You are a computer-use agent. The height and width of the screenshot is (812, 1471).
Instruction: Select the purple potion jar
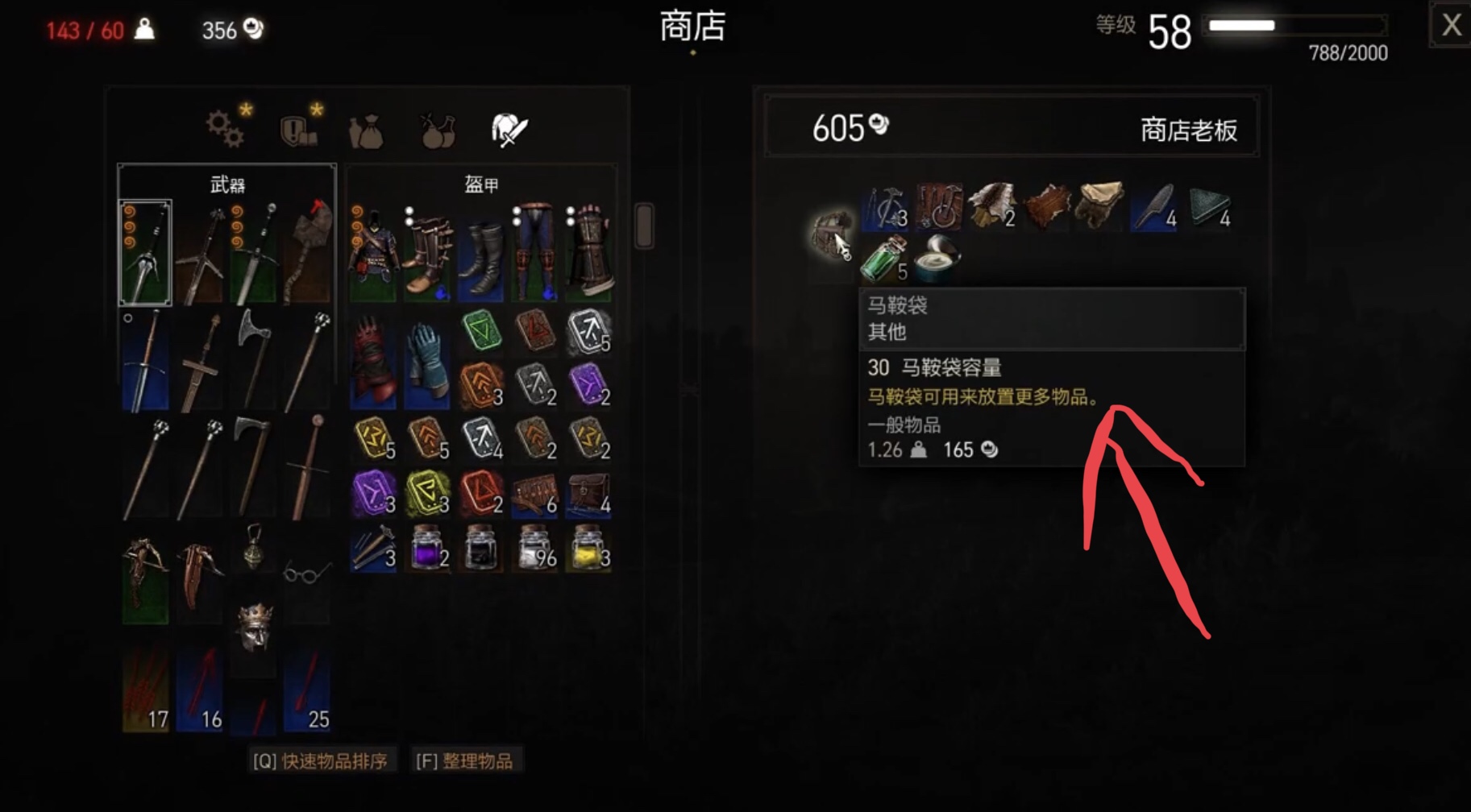click(428, 549)
